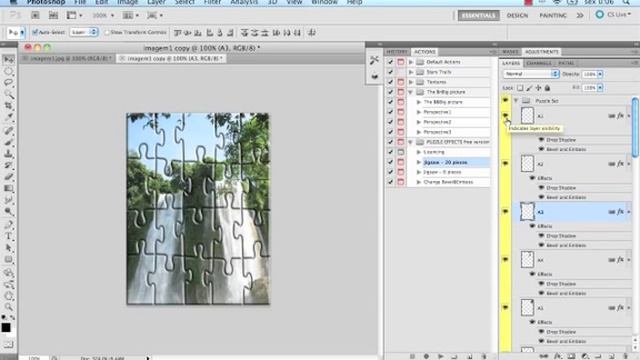Select the Clone Stamp tool
640x360 pixels.
8,154
